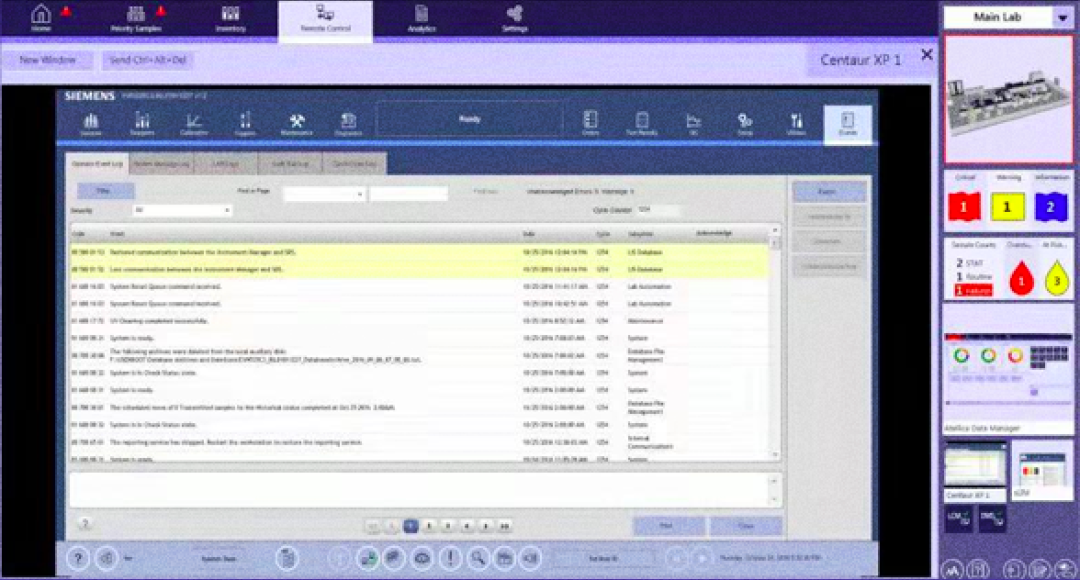Open Priority Samples in top bar

[x=135, y=17]
